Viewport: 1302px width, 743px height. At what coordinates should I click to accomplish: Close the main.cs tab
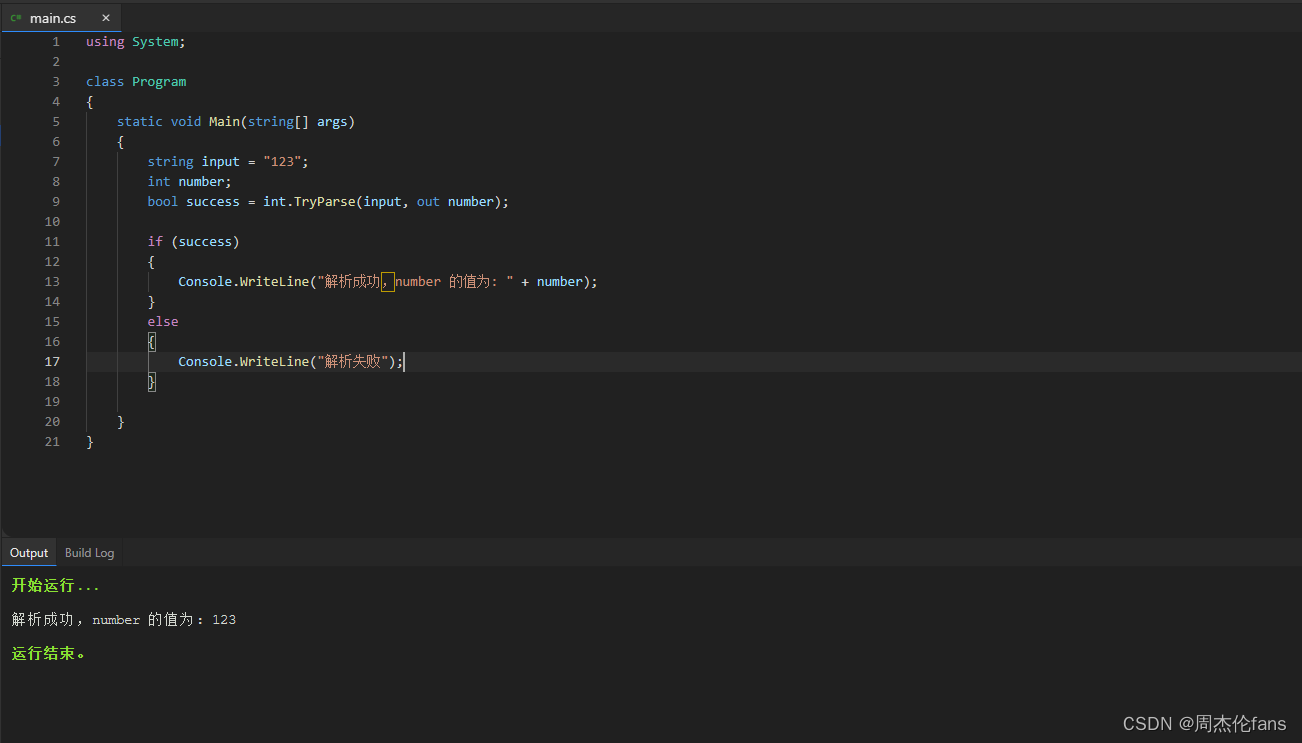pos(106,18)
